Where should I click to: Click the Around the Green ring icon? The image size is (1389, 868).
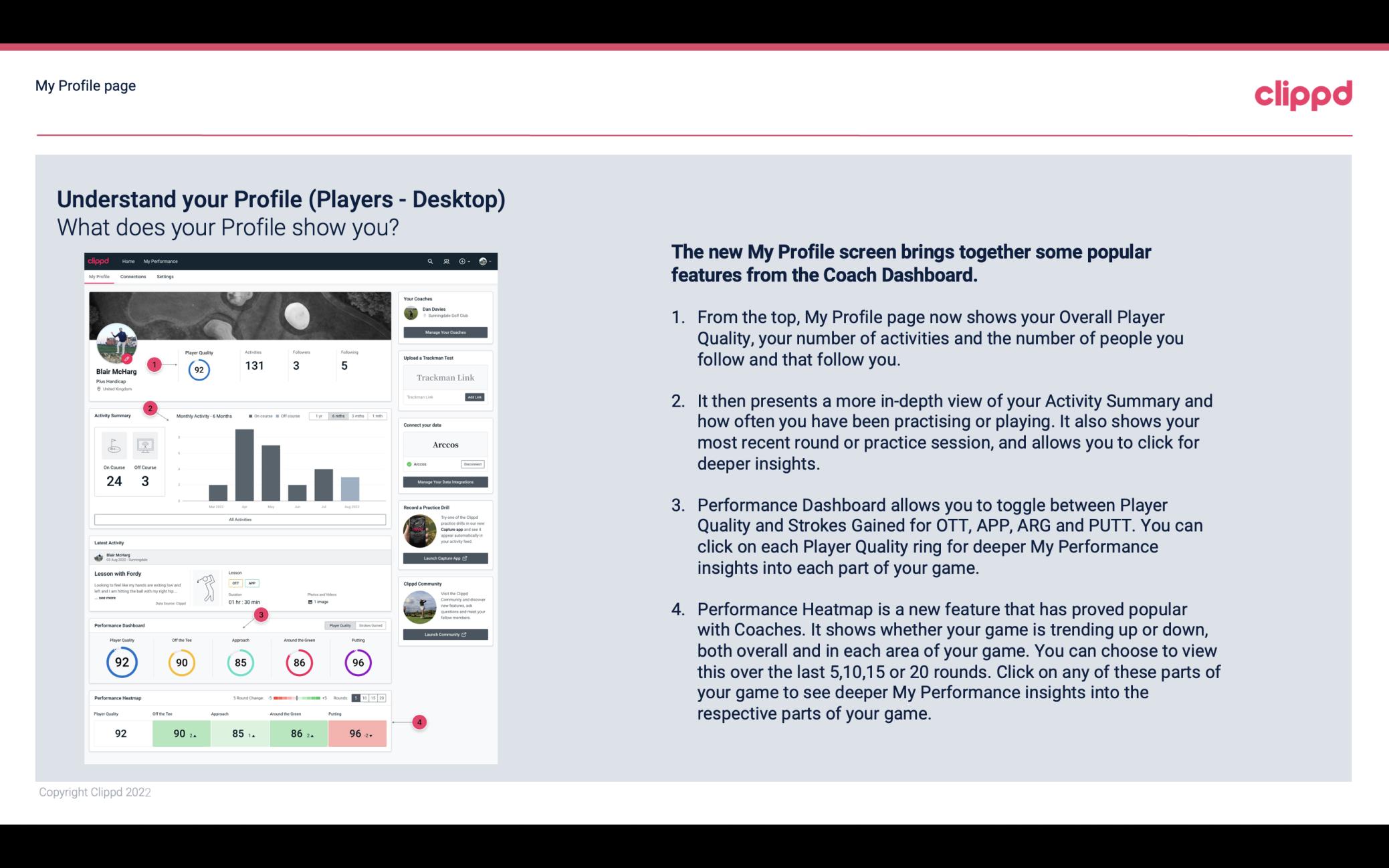pyautogui.click(x=299, y=661)
